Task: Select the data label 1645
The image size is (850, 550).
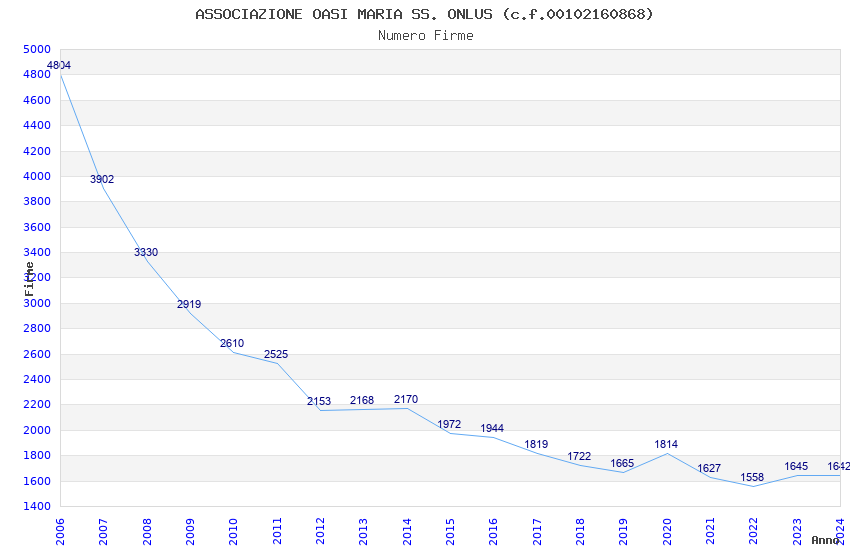Action: [x=796, y=466]
